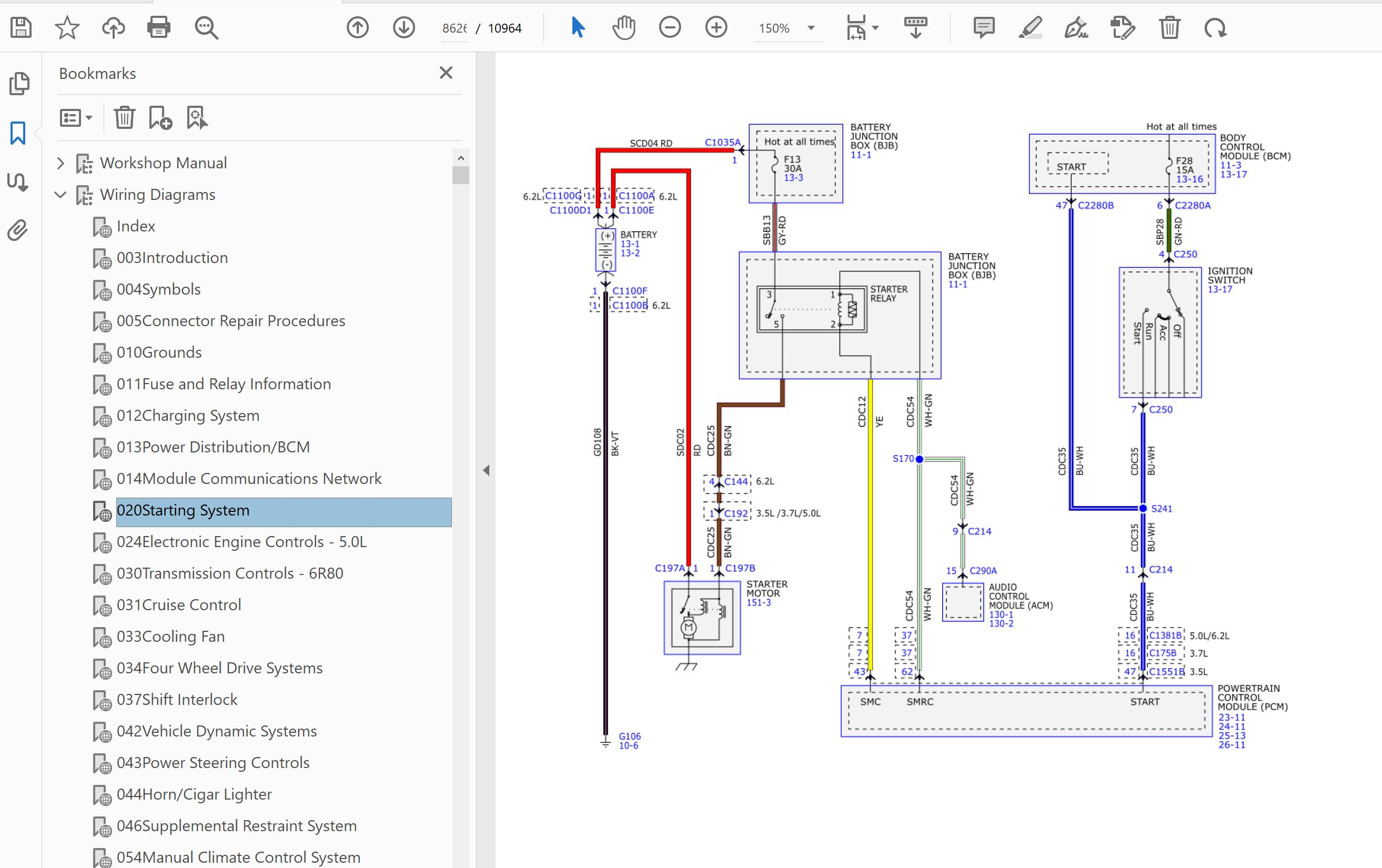Open the 012Charging System bookmark

(x=188, y=416)
